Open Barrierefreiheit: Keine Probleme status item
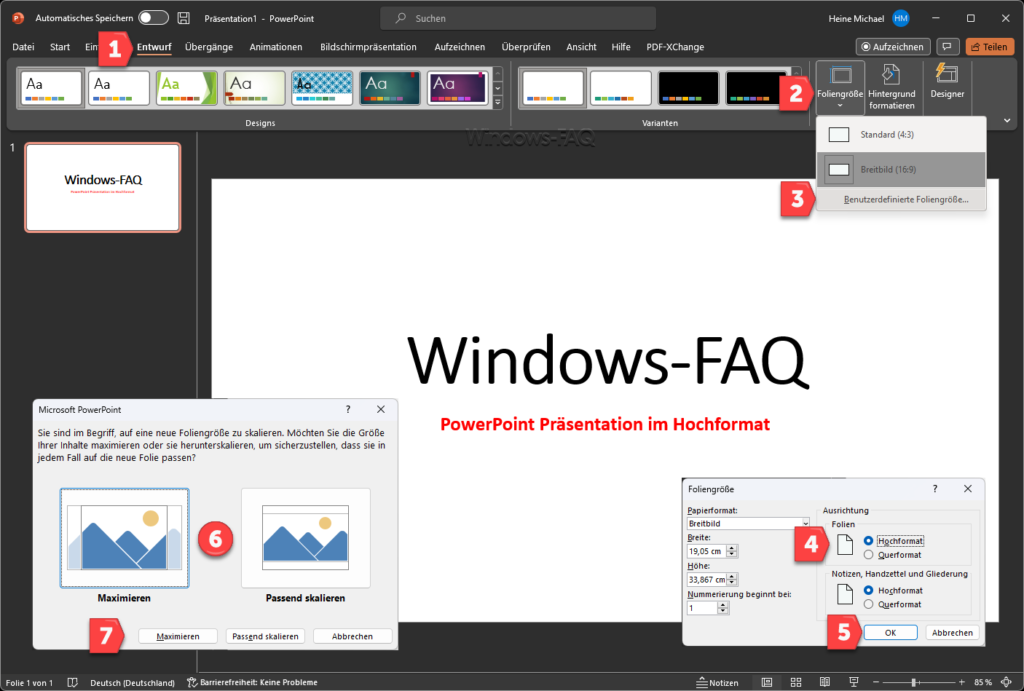 tap(252, 683)
